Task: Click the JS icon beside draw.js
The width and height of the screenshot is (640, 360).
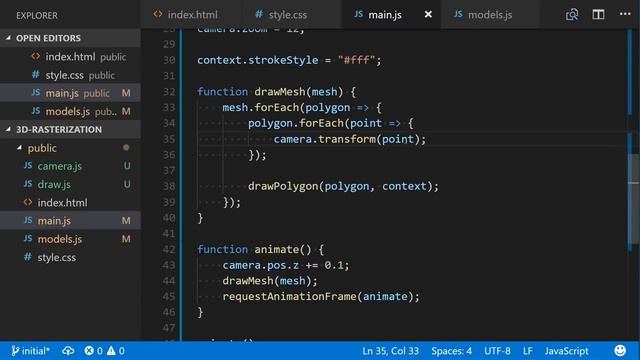Action: point(28,184)
